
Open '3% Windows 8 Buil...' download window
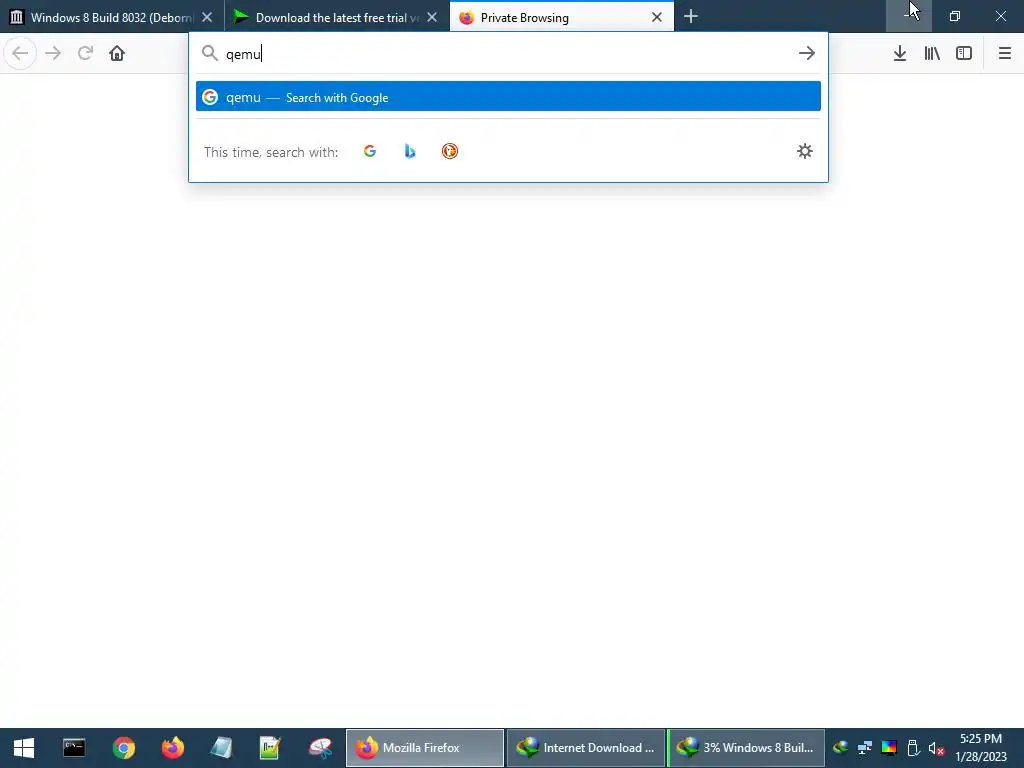(746, 748)
